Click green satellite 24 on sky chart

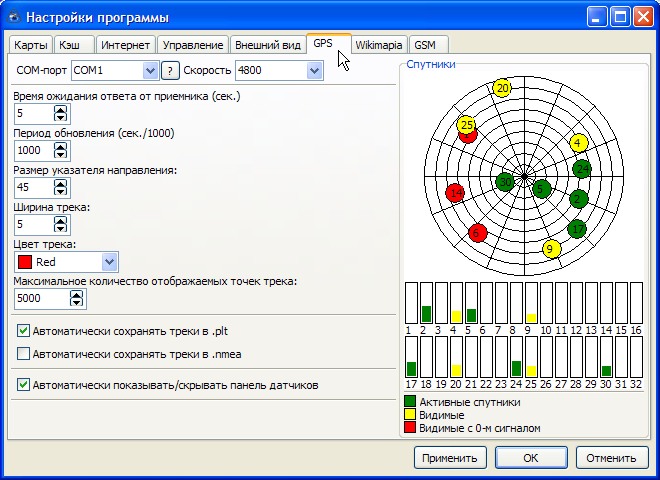(x=582, y=168)
